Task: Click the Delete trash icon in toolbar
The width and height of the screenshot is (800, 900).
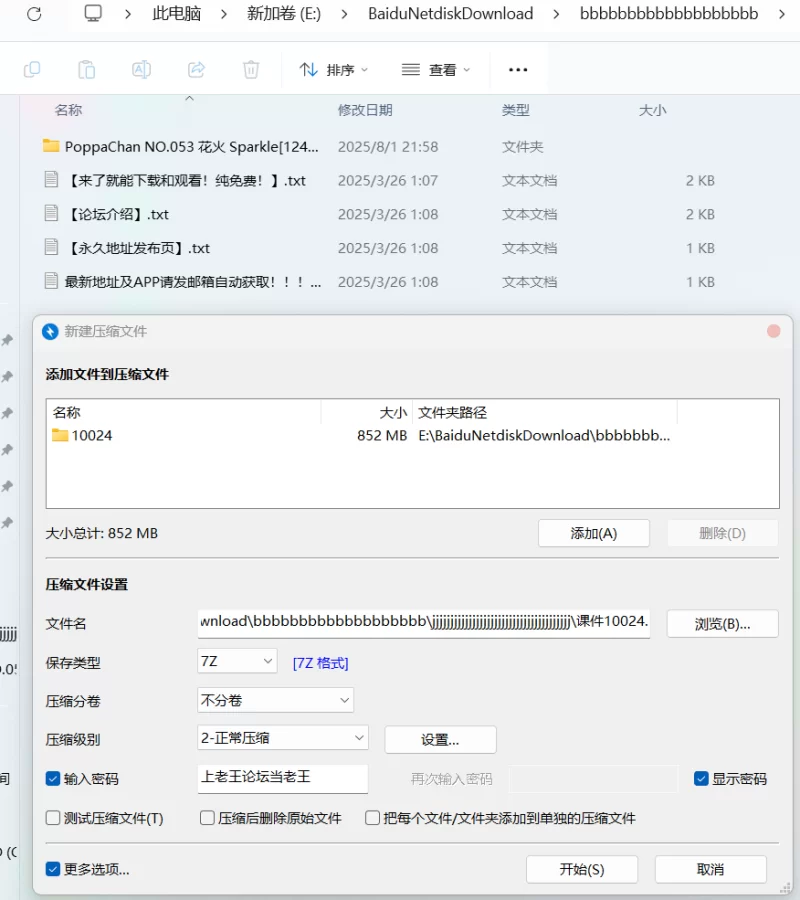Action: (251, 70)
